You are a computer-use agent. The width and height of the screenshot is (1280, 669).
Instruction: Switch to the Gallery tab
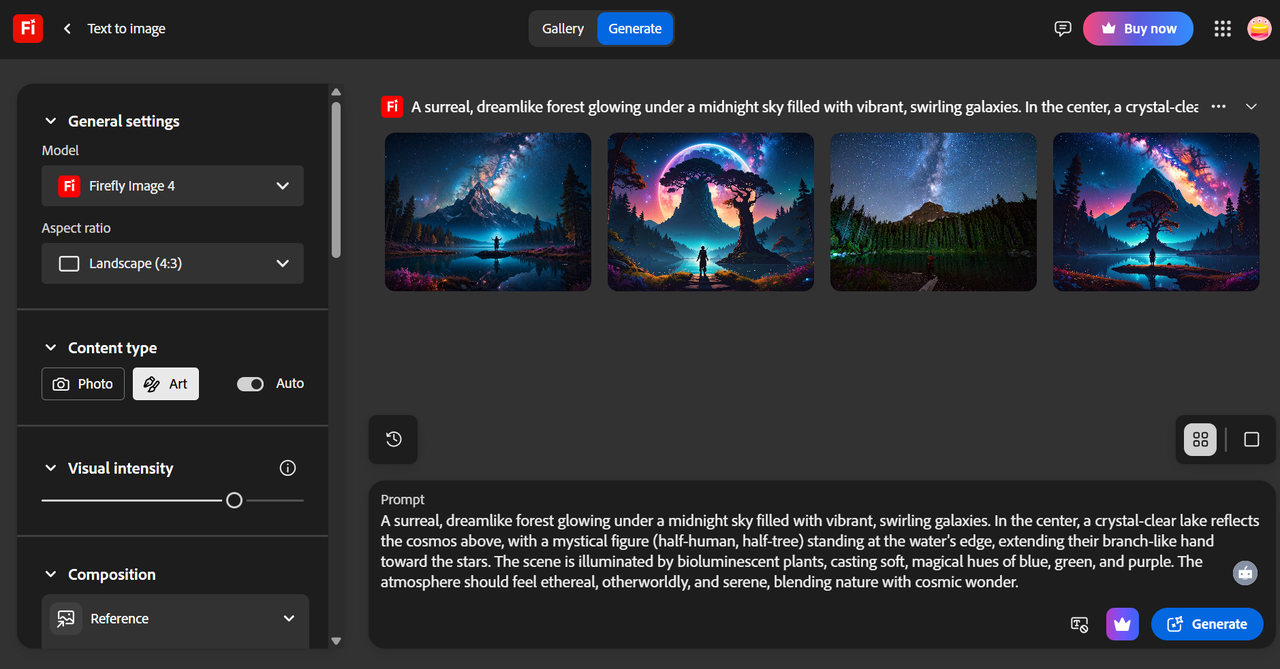563,29
